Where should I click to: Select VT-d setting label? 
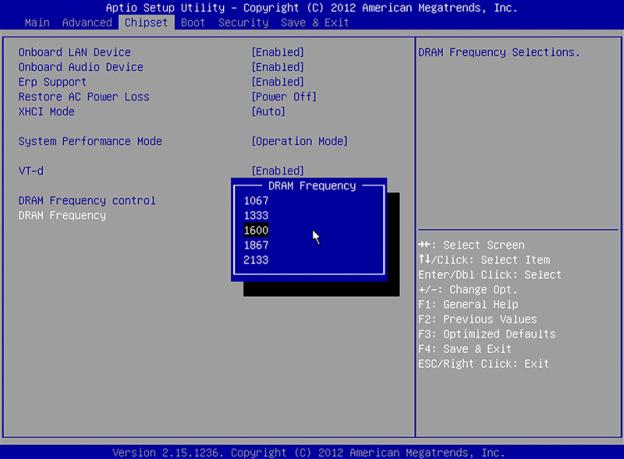coord(31,171)
